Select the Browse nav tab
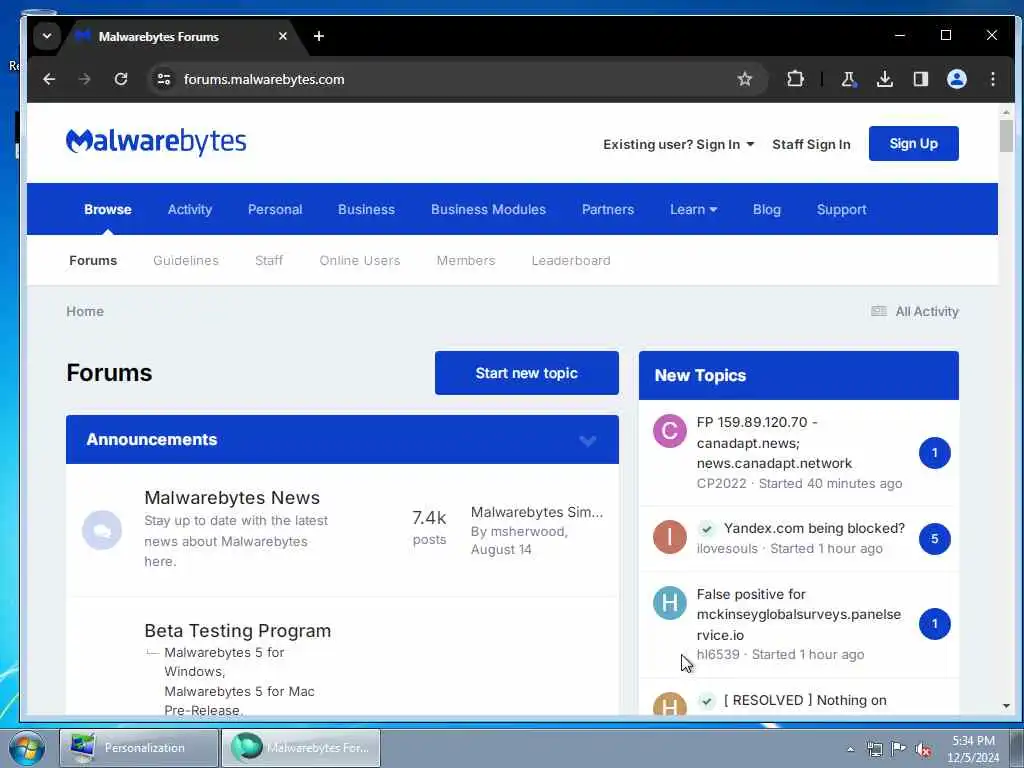The height and width of the screenshot is (768, 1024). tap(108, 209)
